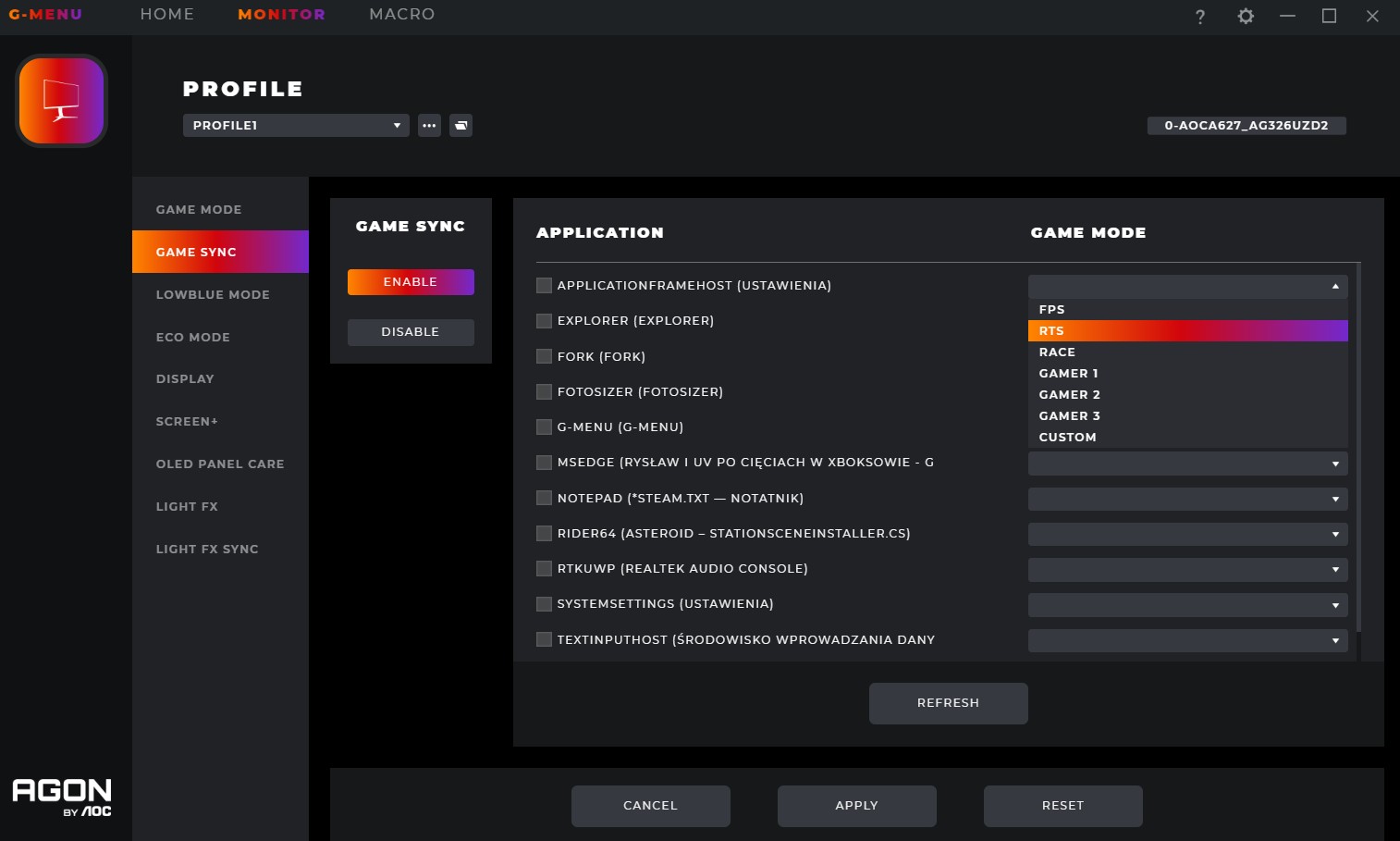Open game mode dropdown for TextInputHost
Screen dimensions: 1400x841
[1187, 640]
